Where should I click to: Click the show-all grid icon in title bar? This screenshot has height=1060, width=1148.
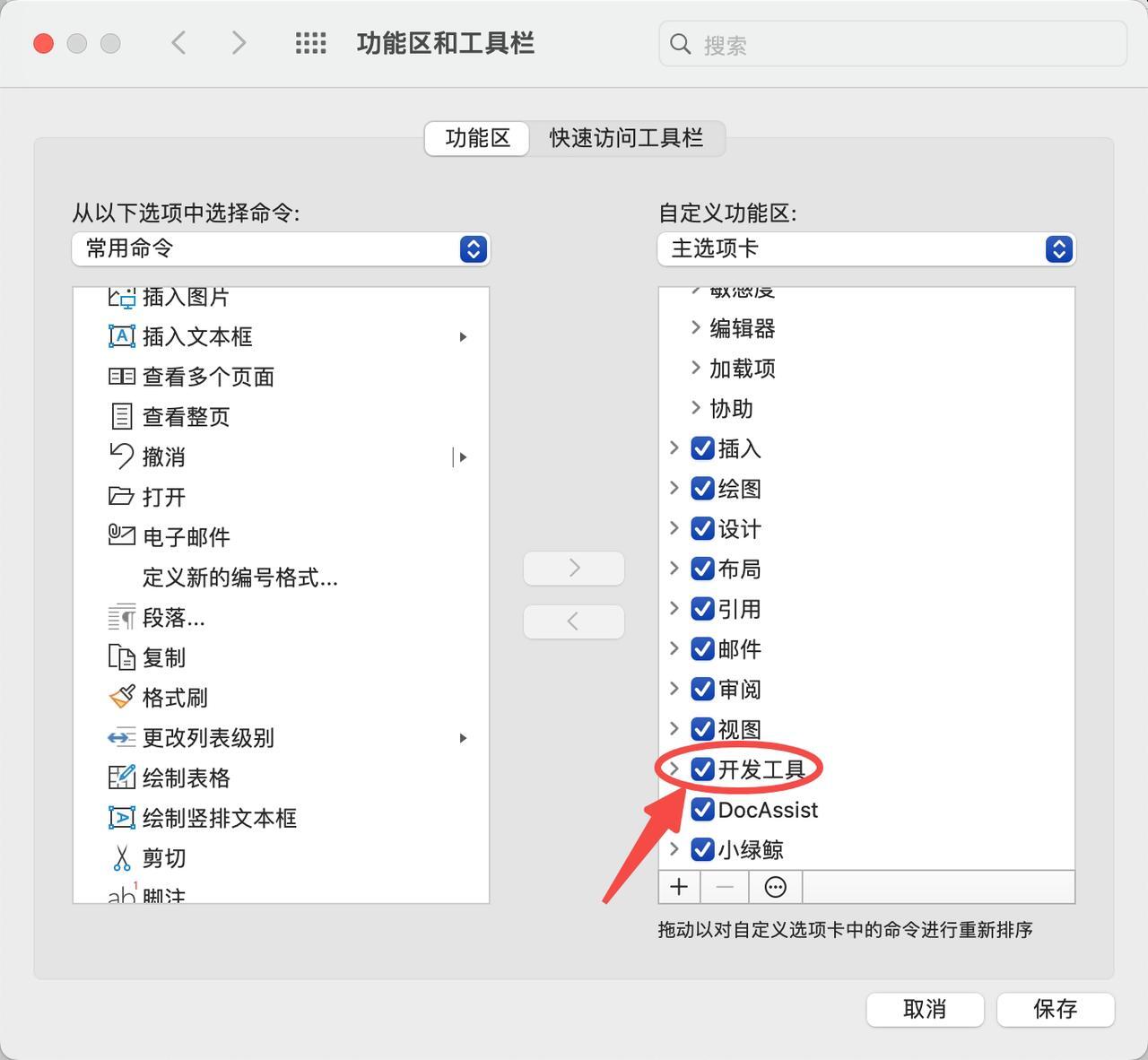310,43
